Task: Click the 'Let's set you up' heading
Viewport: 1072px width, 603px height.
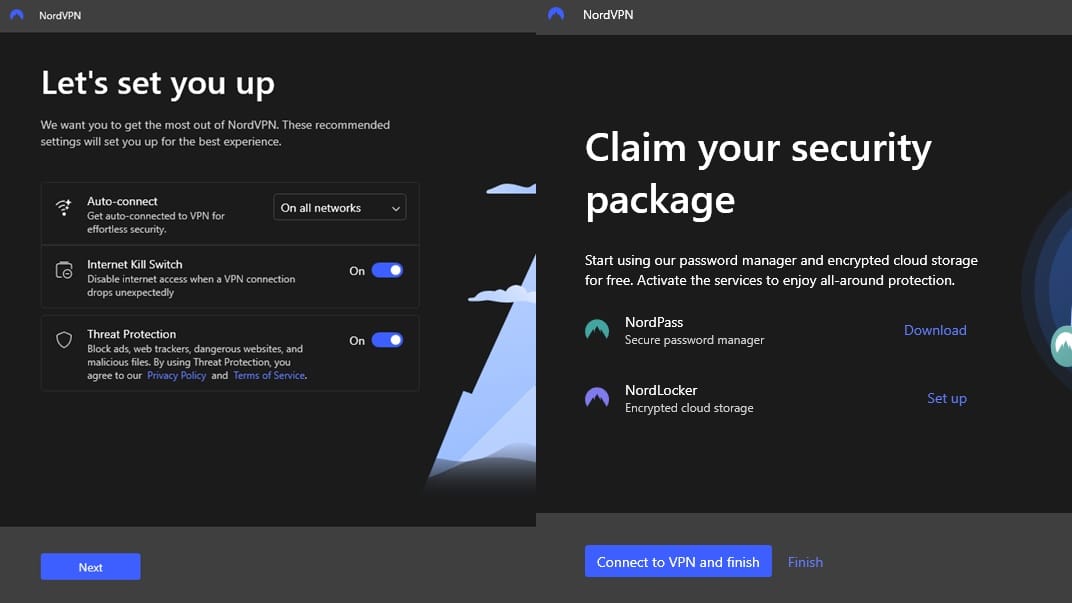Action: pyautogui.click(x=158, y=83)
